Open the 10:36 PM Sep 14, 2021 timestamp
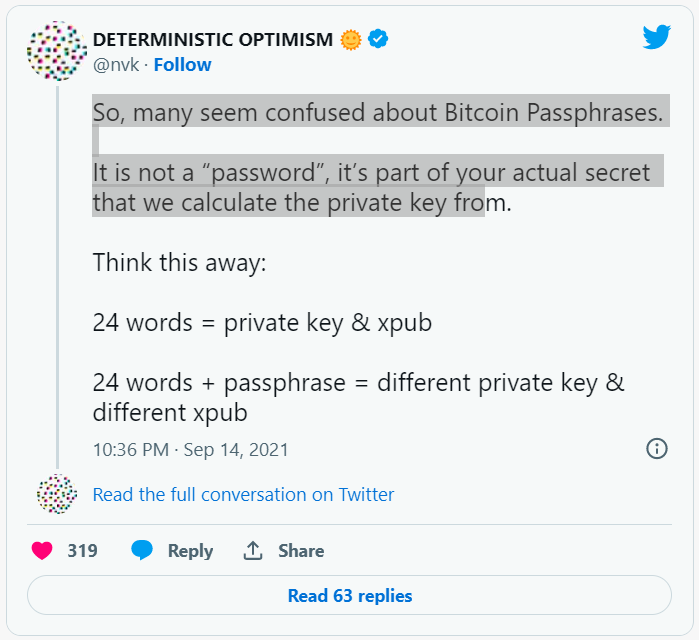Image resolution: width=699 pixels, height=640 pixels. point(190,450)
